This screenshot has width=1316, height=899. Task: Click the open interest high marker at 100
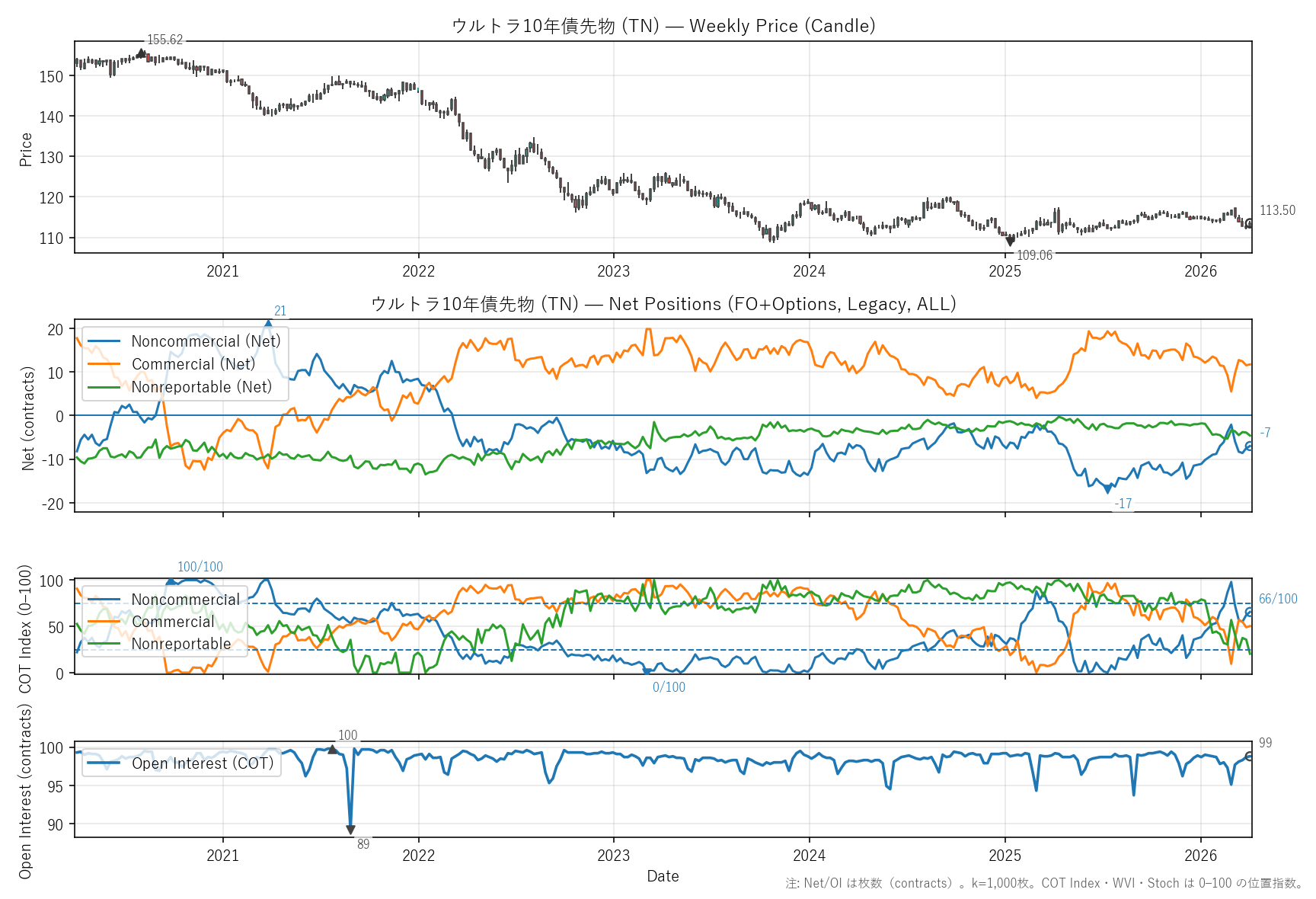point(332,750)
